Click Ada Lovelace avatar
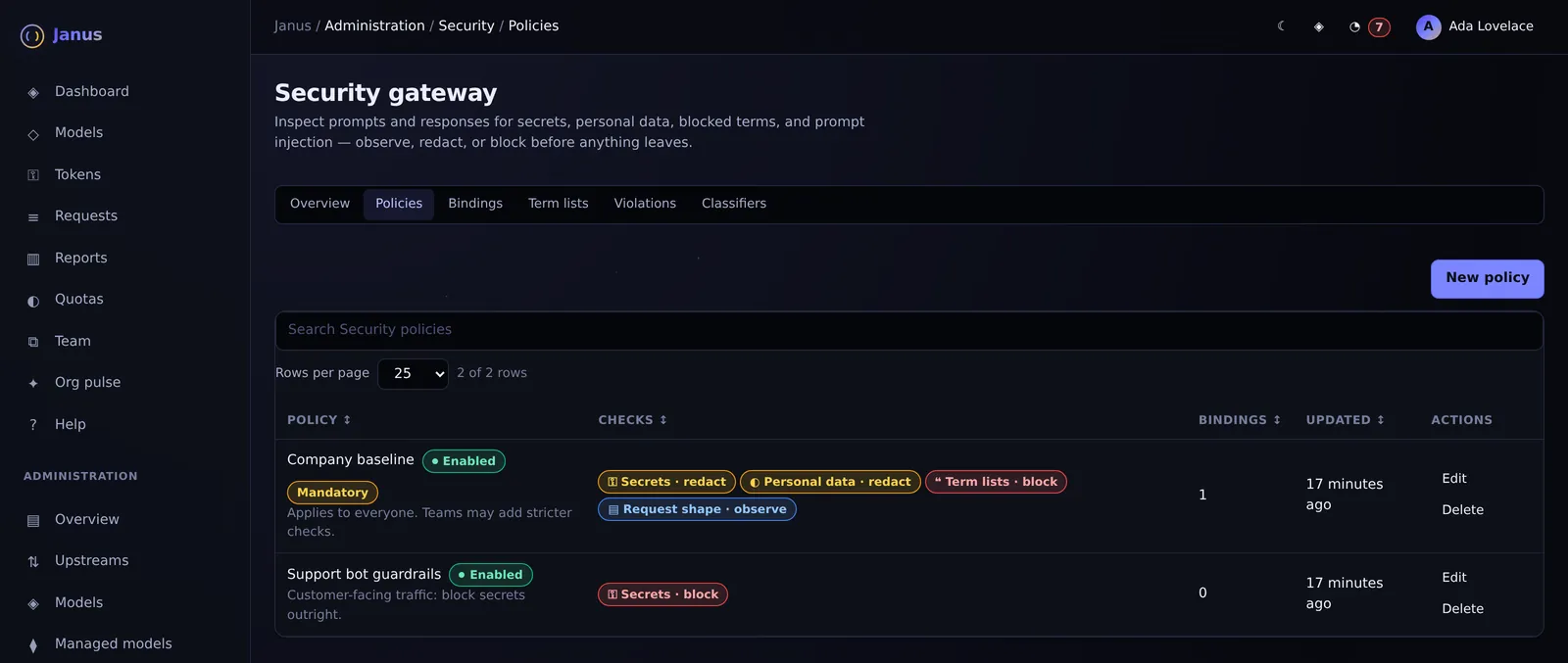The height and width of the screenshot is (663, 1568). [x=1428, y=26]
